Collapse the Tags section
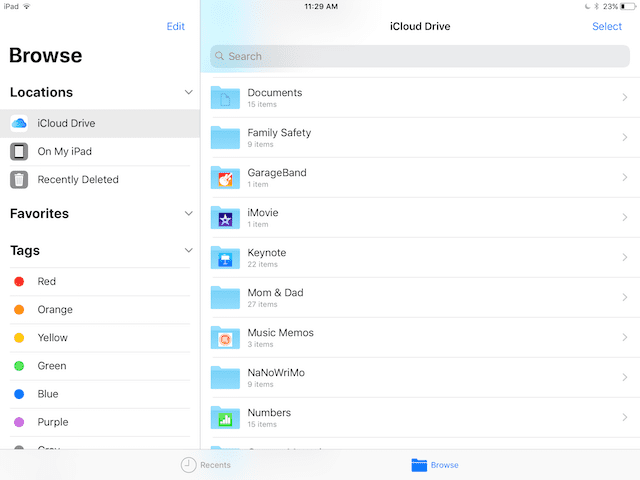 pyautogui.click(x=189, y=250)
